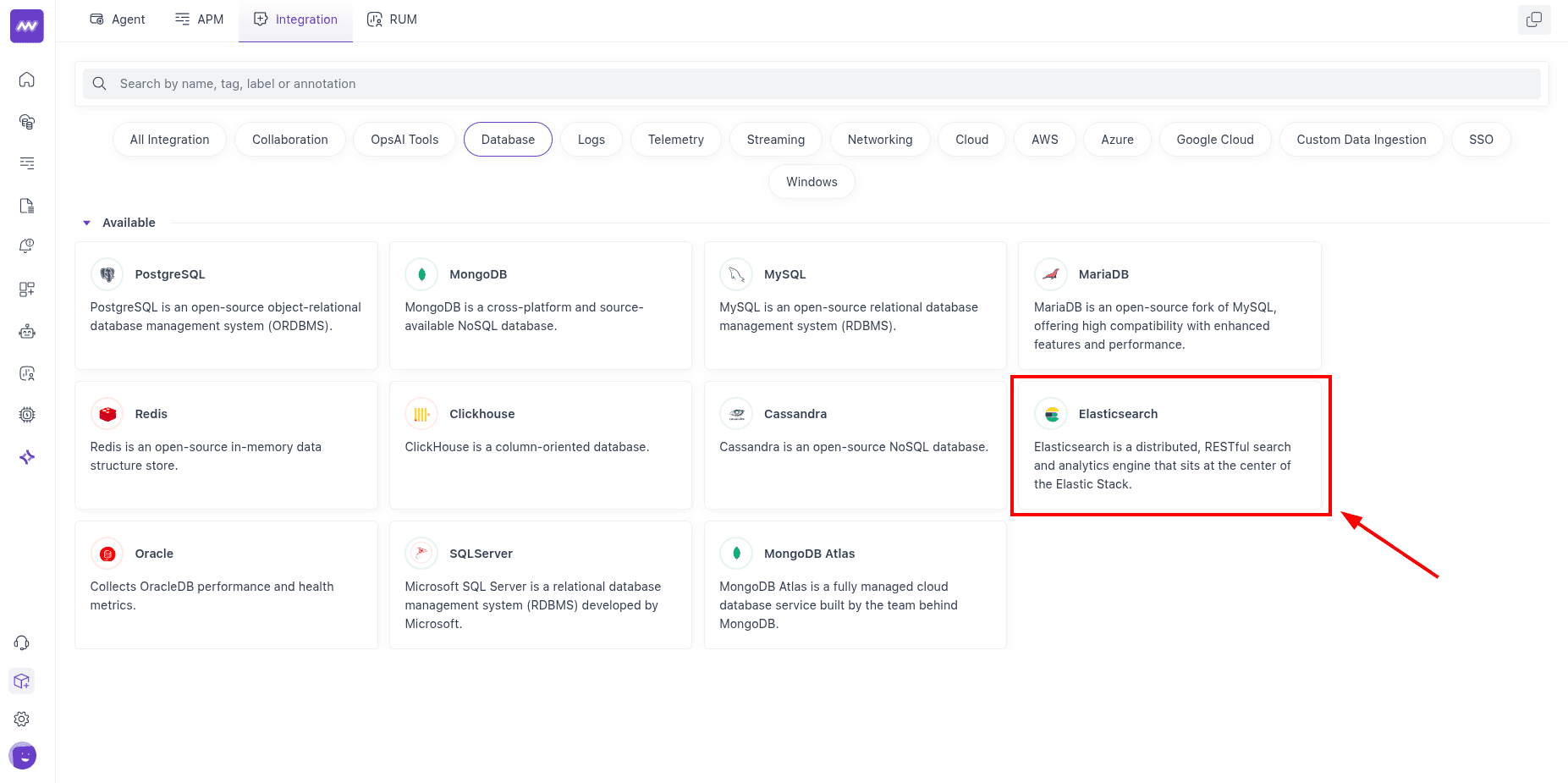Viewport: 1568px width, 783px height.
Task: Collapse the Available integrations section
Action: pos(86,222)
